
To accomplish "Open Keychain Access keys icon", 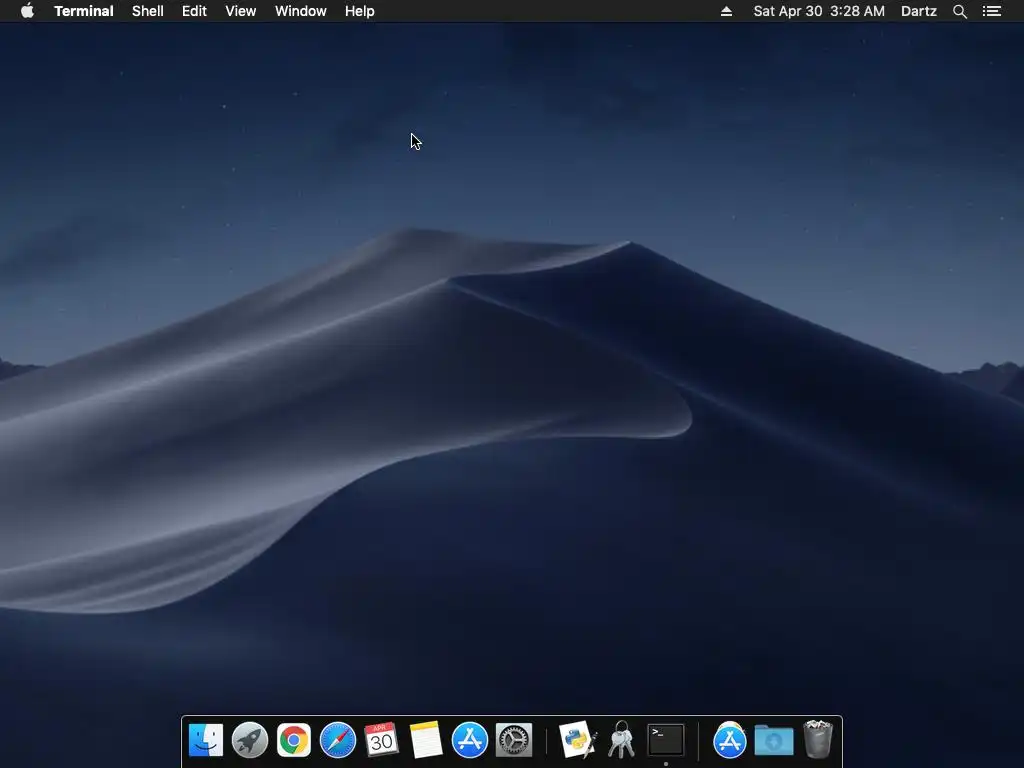I will pyautogui.click(x=621, y=740).
